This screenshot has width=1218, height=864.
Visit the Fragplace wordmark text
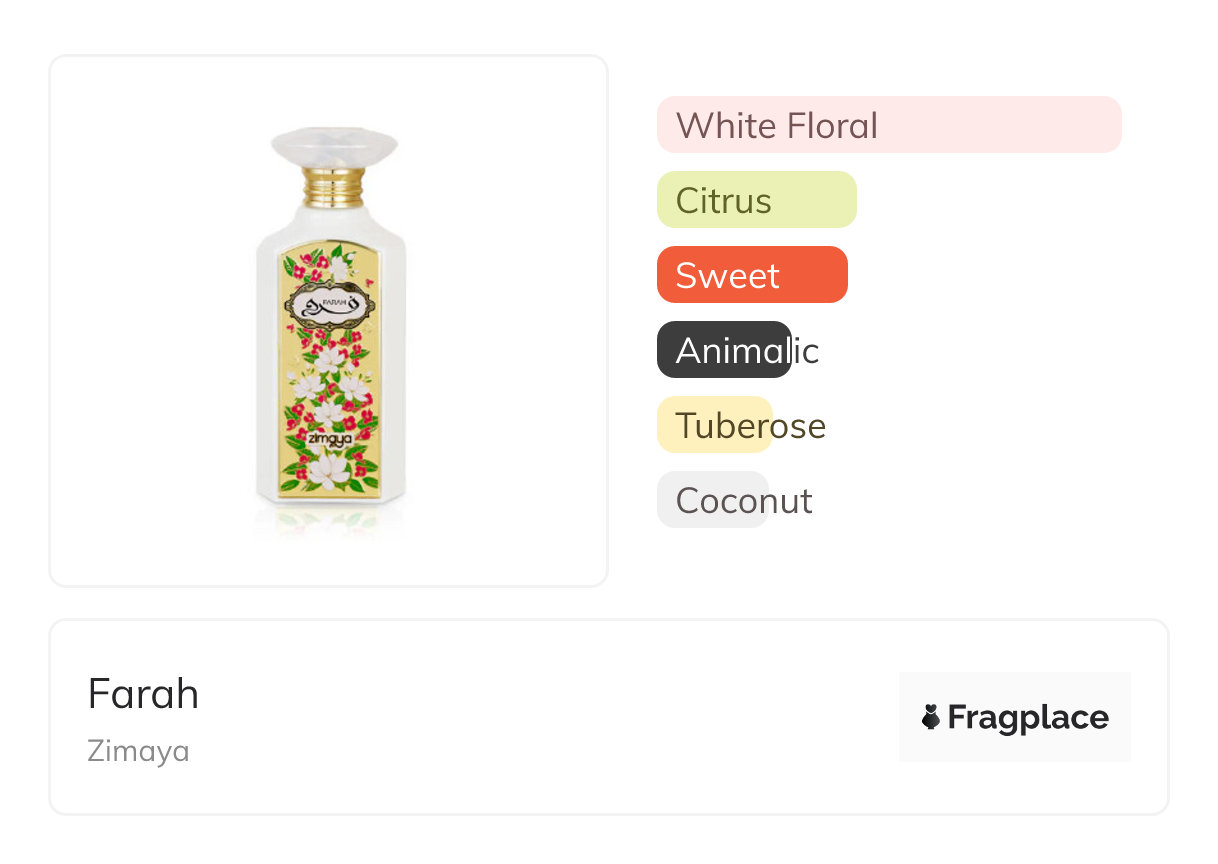click(x=1028, y=717)
